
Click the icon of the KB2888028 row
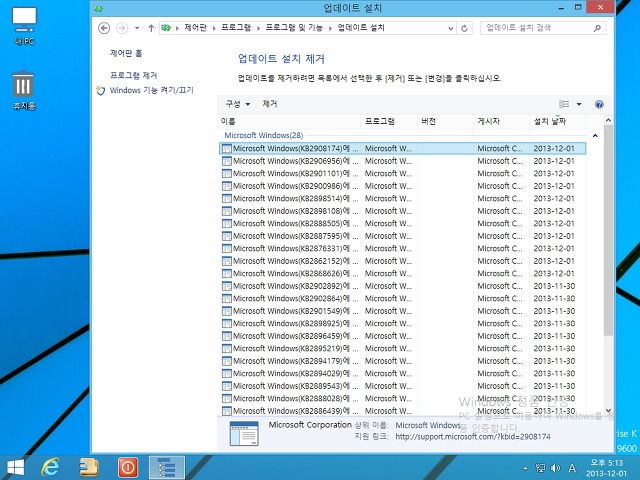pyautogui.click(x=227, y=399)
